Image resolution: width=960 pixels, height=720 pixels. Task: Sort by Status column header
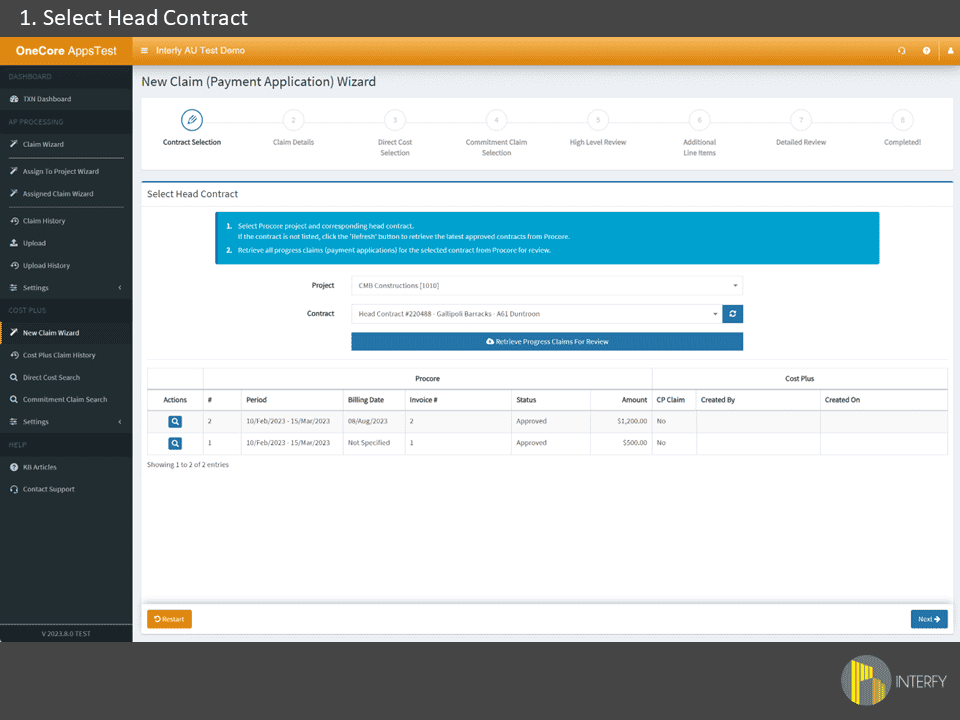pos(551,400)
